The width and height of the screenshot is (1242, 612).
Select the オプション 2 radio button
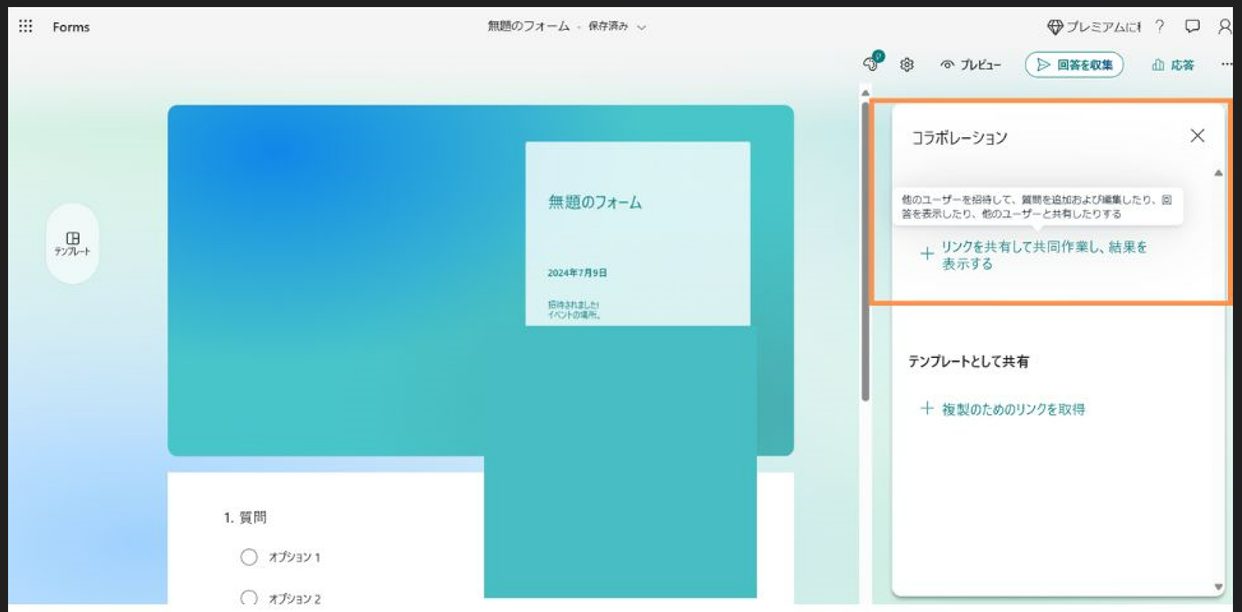248,598
